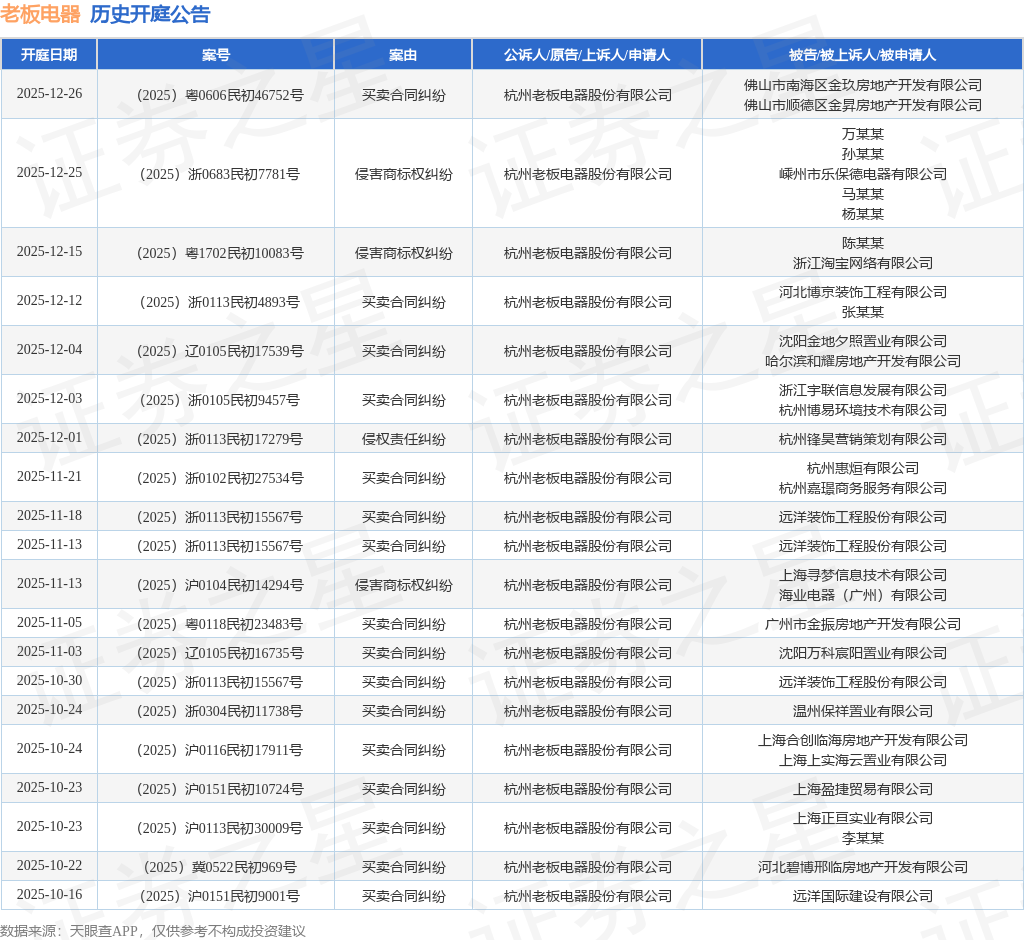Screen dimensions: 1024x940
Task: Click defendant 沈阳万科宸阳置业有限公司
Action: [x=863, y=653]
